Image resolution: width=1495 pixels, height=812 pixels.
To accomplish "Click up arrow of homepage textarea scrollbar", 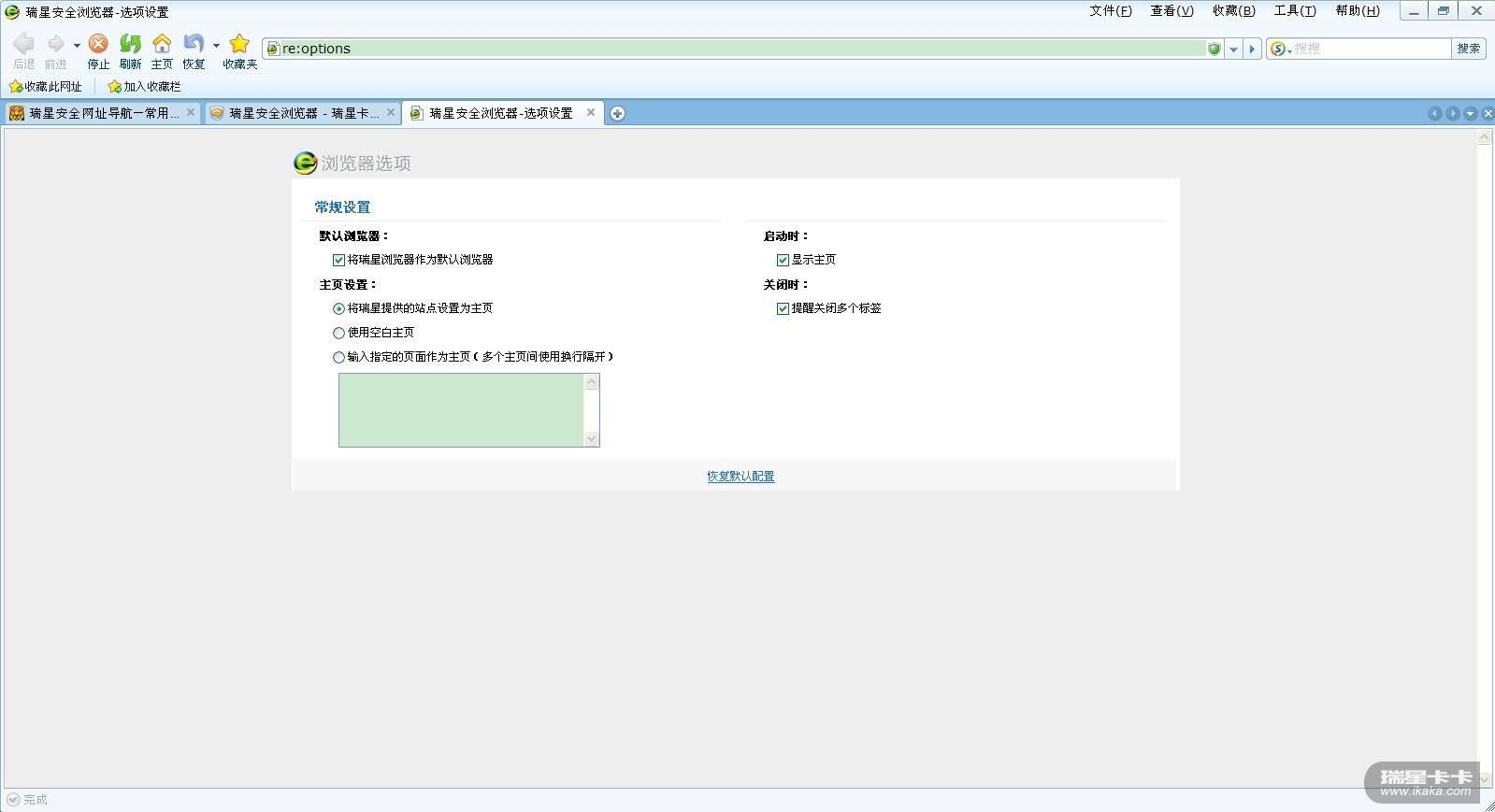I will [591, 381].
